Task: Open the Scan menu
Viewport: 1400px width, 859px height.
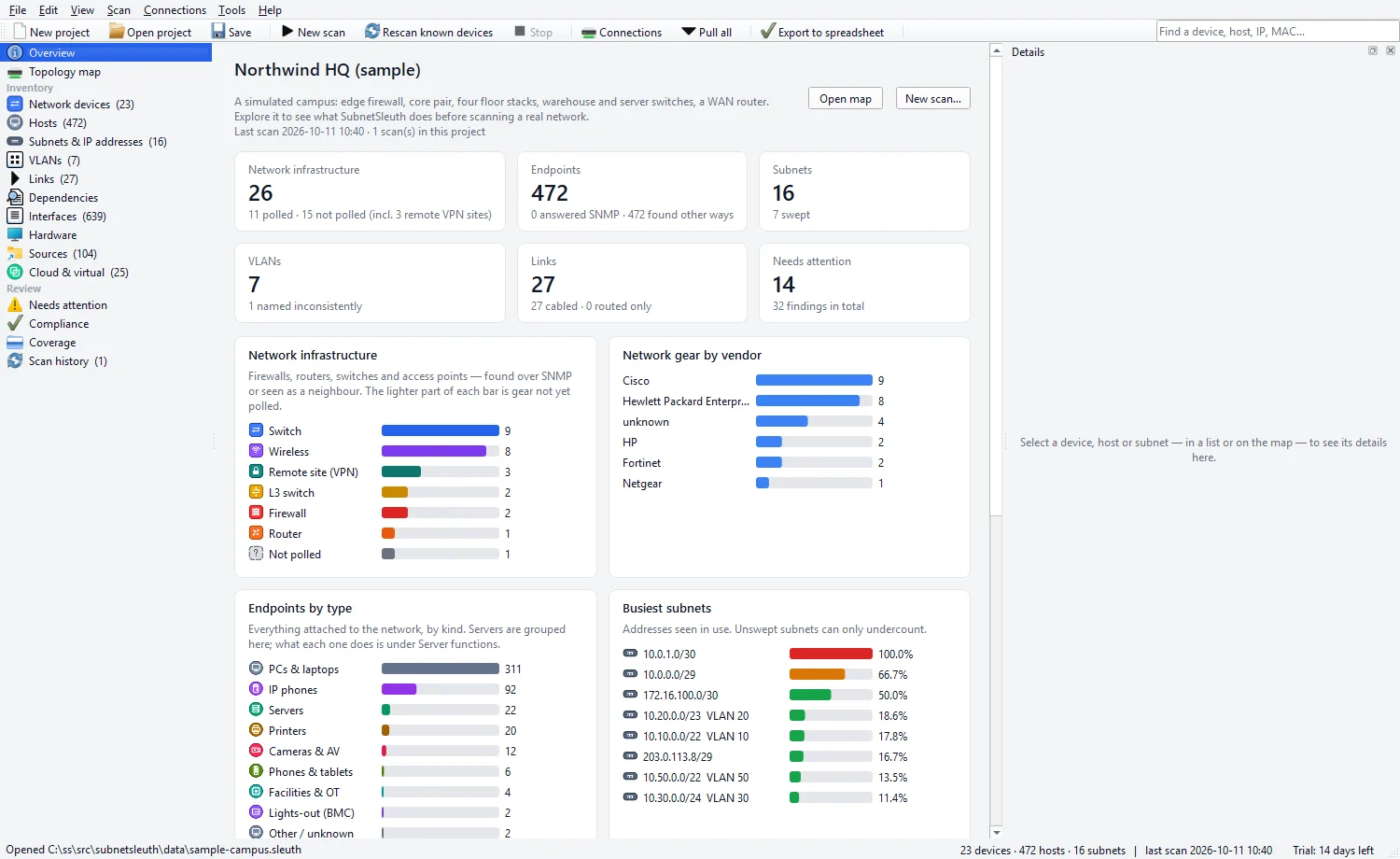Action: [119, 10]
